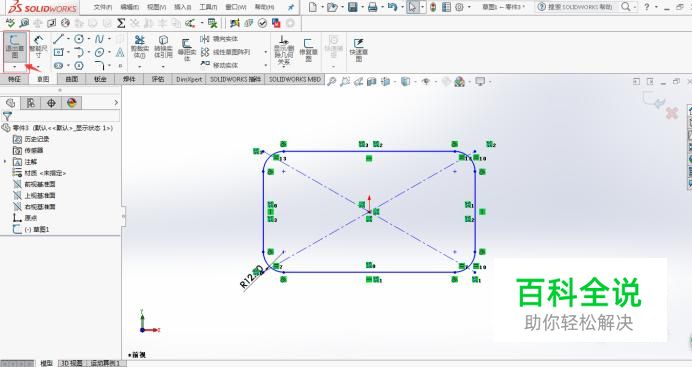Expand the Annotations (注解) tree node
Viewport: 692px width, 367px height.
click(x=5, y=162)
